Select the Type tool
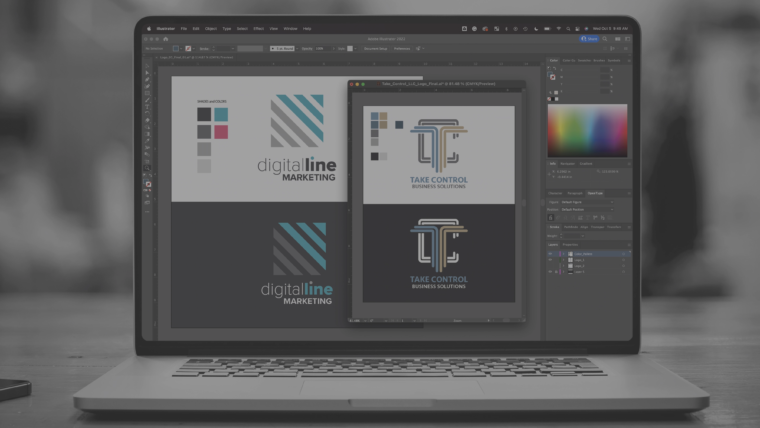The image size is (760, 428). point(148,106)
